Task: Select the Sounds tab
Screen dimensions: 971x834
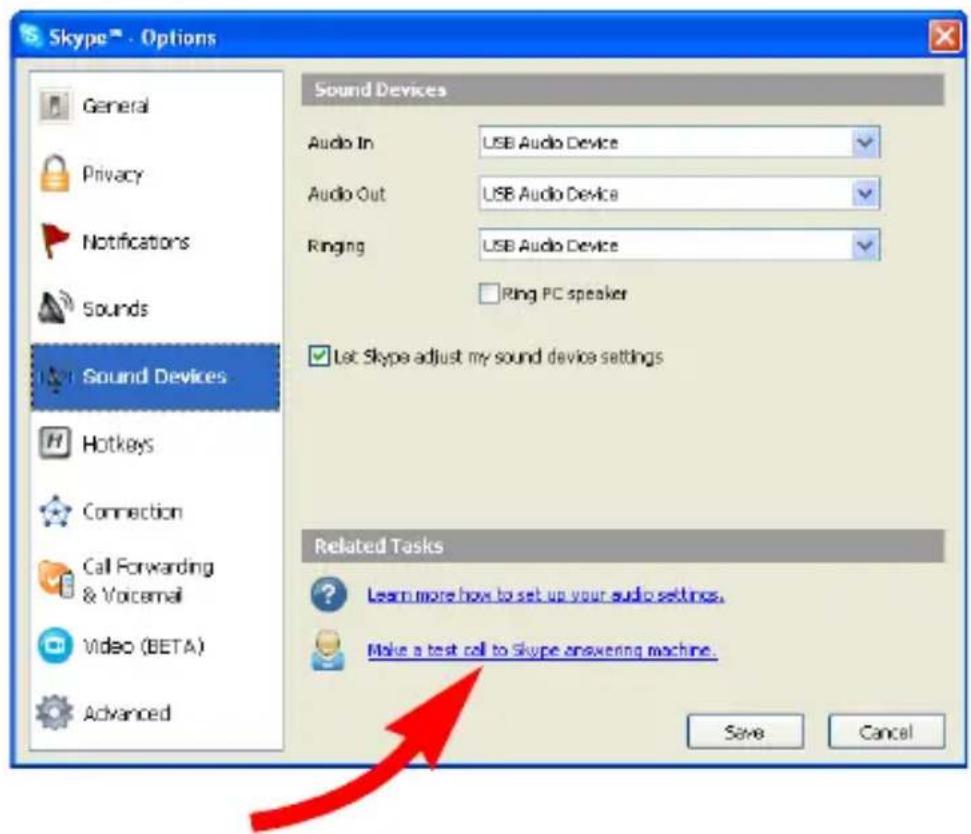Action: [x=156, y=308]
